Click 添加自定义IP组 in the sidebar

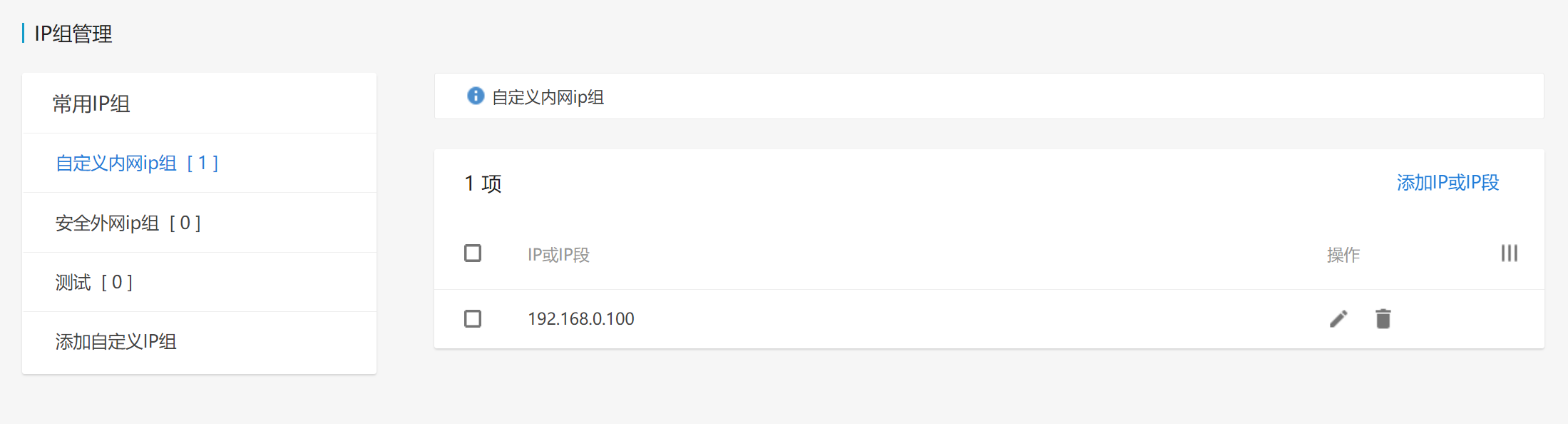(x=116, y=342)
